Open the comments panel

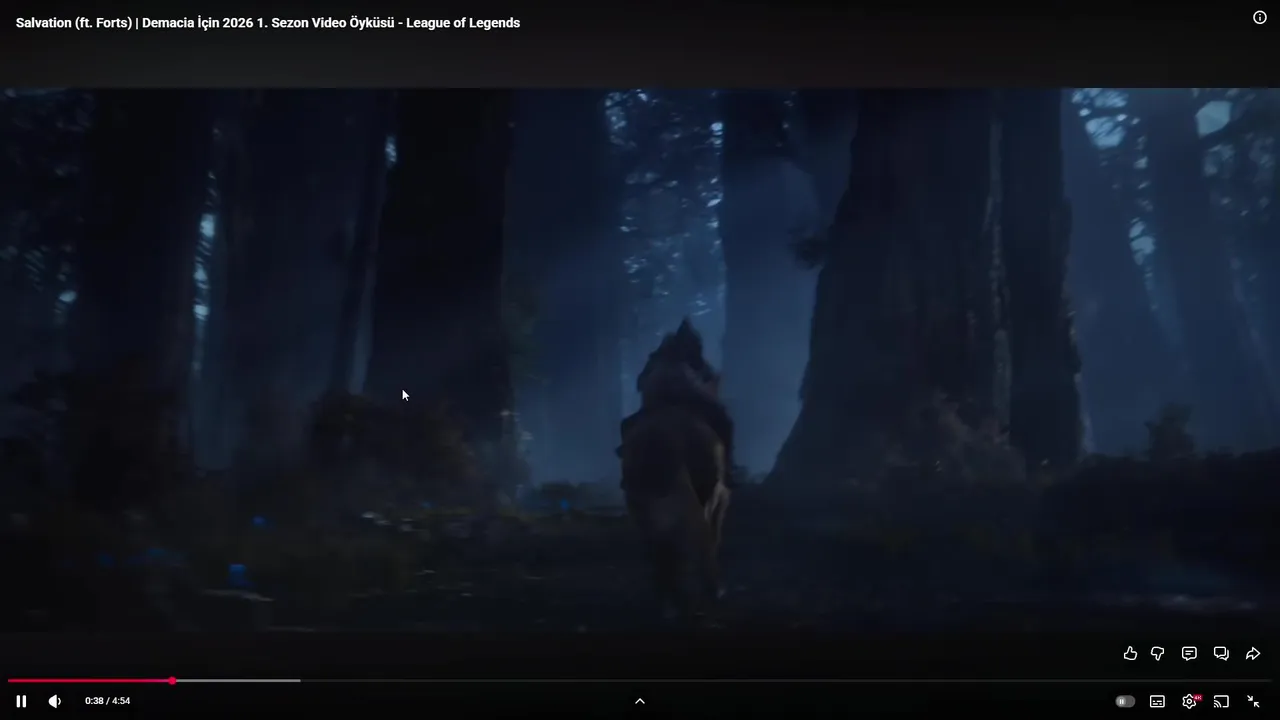pyautogui.click(x=1189, y=653)
